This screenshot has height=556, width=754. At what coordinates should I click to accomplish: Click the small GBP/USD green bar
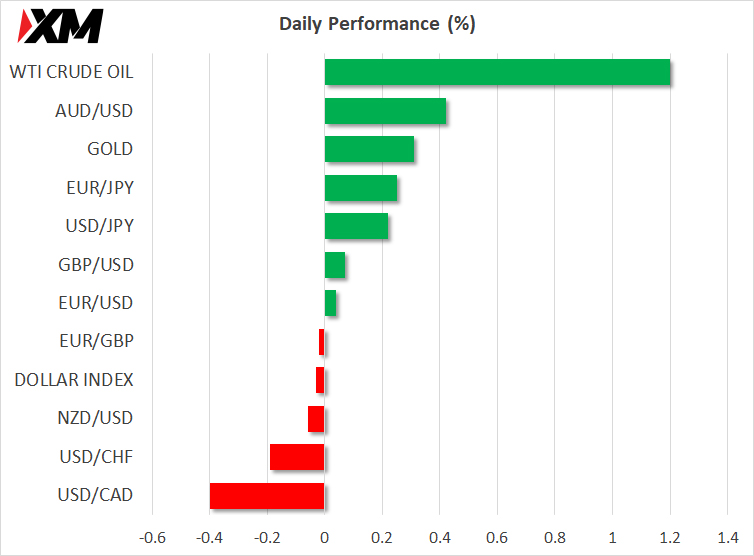[335, 265]
